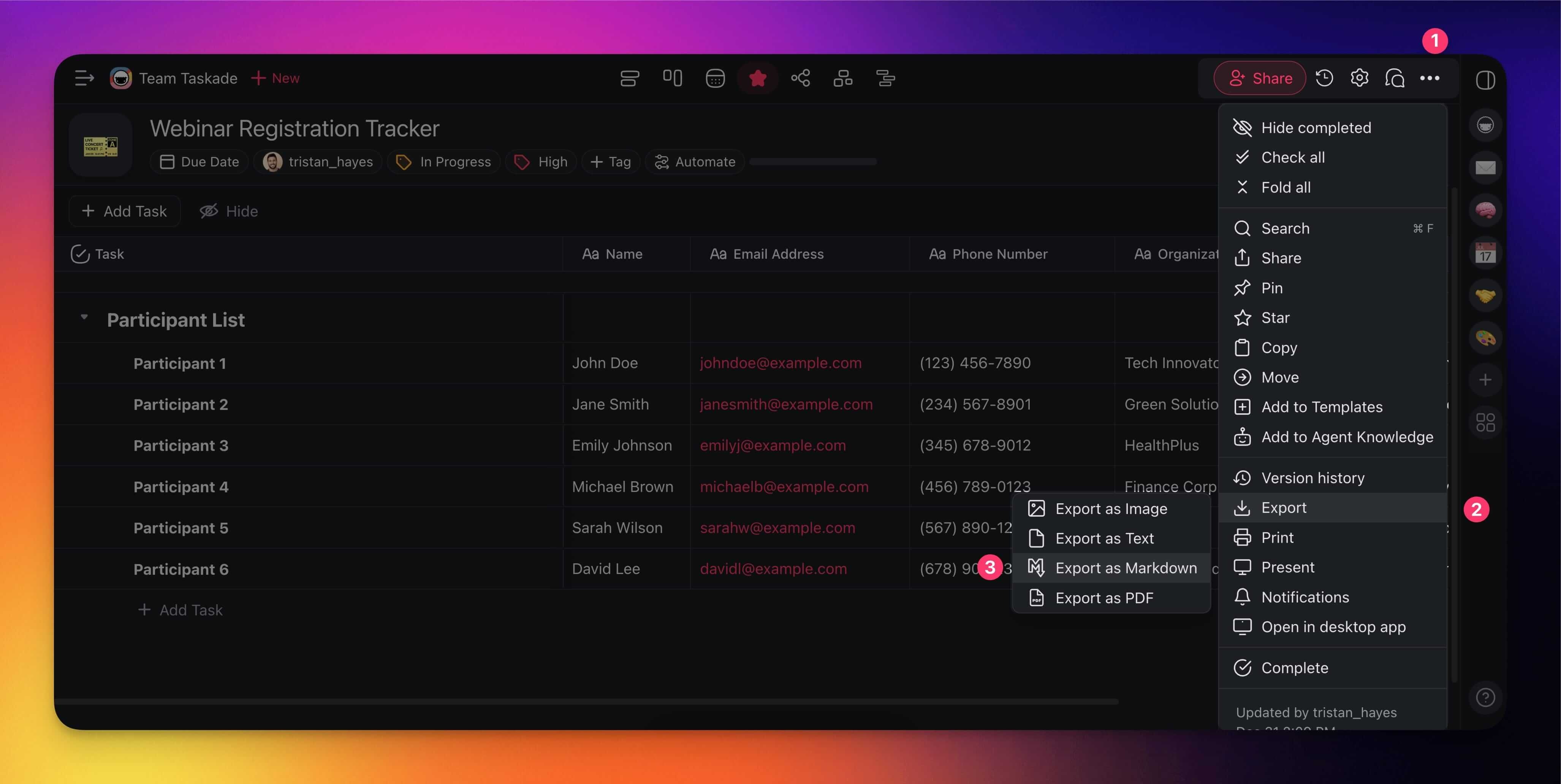
Task: Toggle Hide completed in menu
Action: click(x=1316, y=128)
